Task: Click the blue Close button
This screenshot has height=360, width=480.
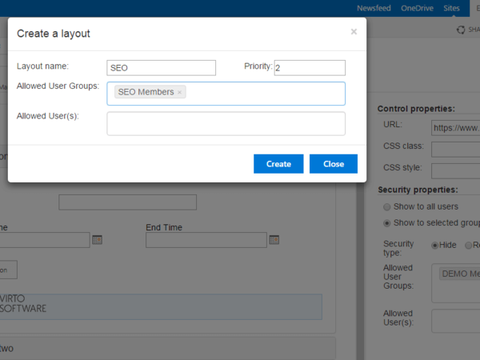Action: (333, 164)
